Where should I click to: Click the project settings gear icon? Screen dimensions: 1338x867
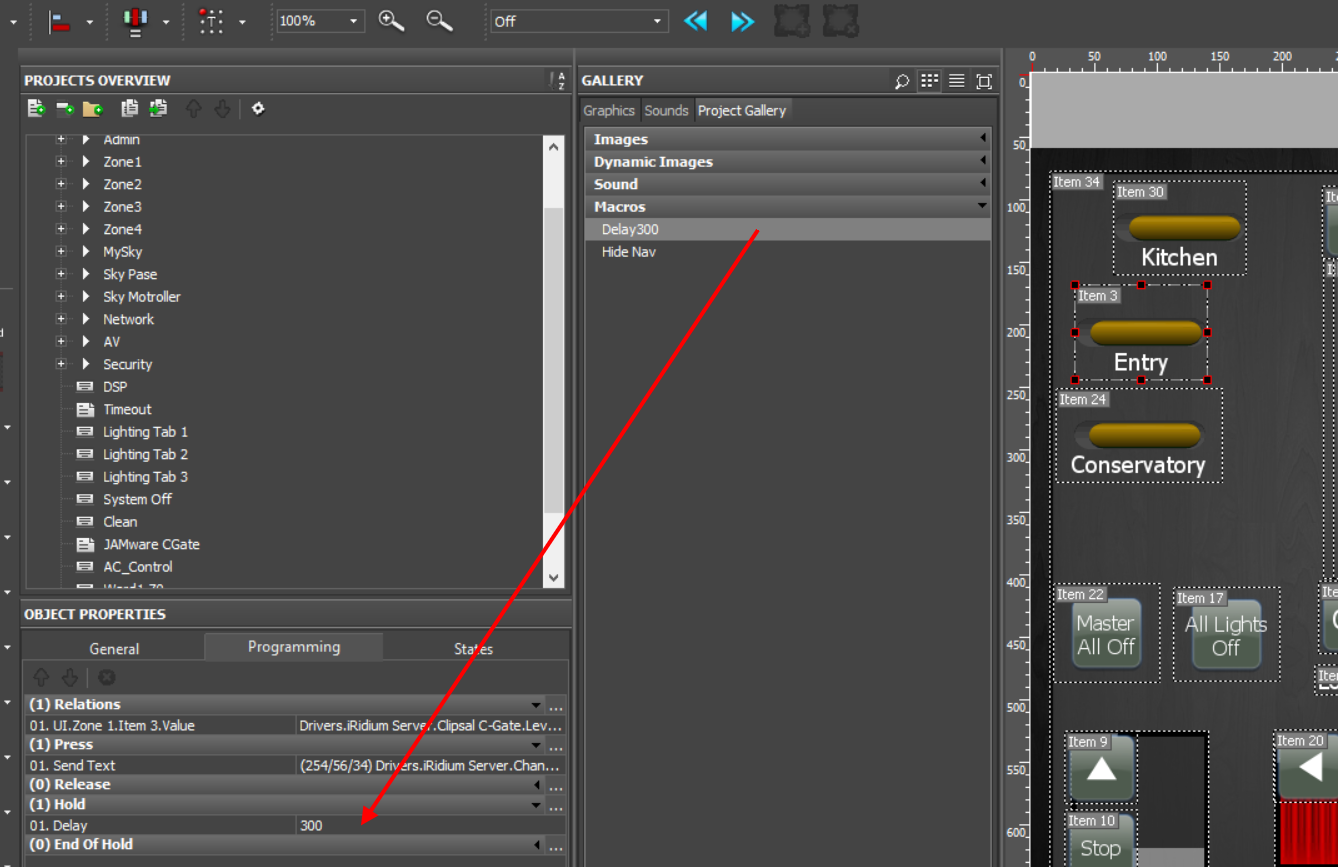coord(258,109)
